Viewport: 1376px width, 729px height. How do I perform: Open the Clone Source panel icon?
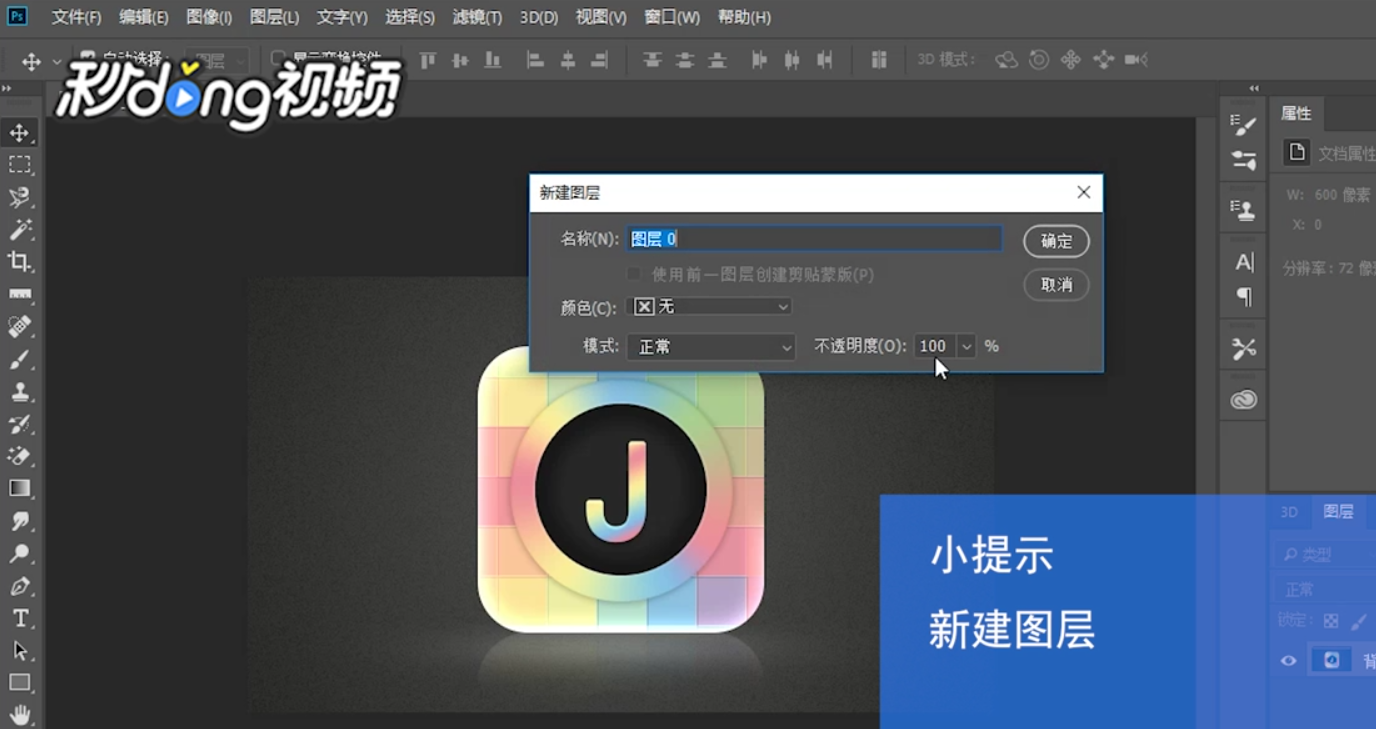(x=1244, y=210)
